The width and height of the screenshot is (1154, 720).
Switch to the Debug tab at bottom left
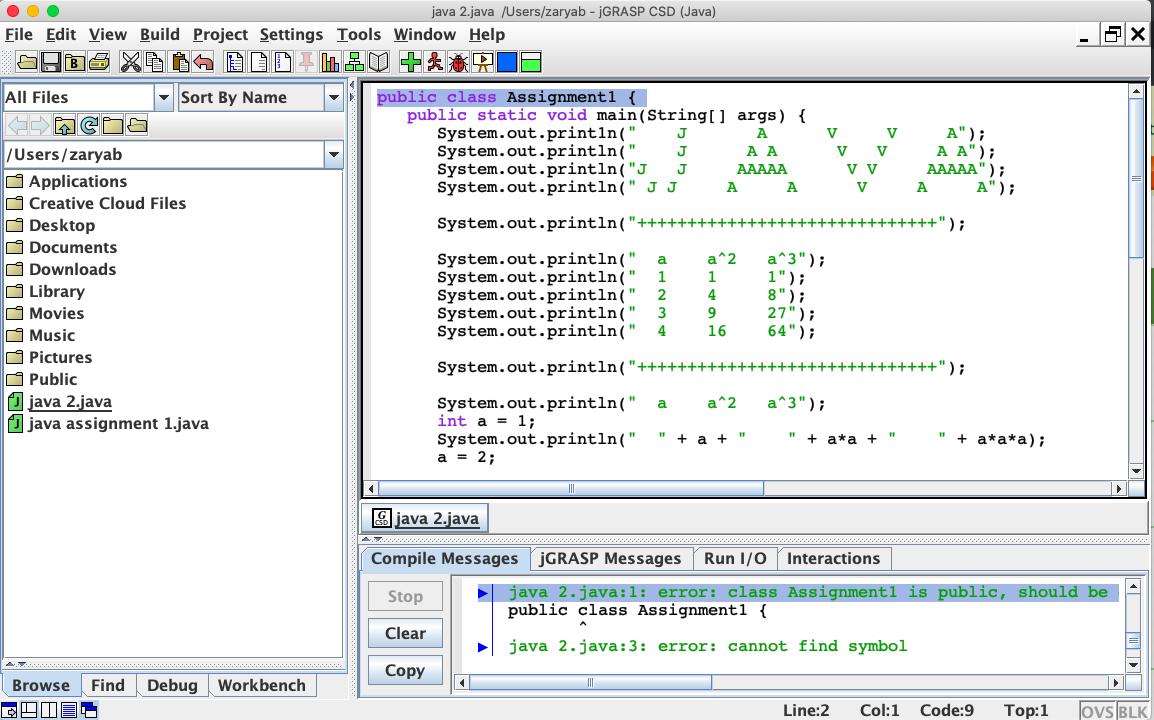pos(172,685)
